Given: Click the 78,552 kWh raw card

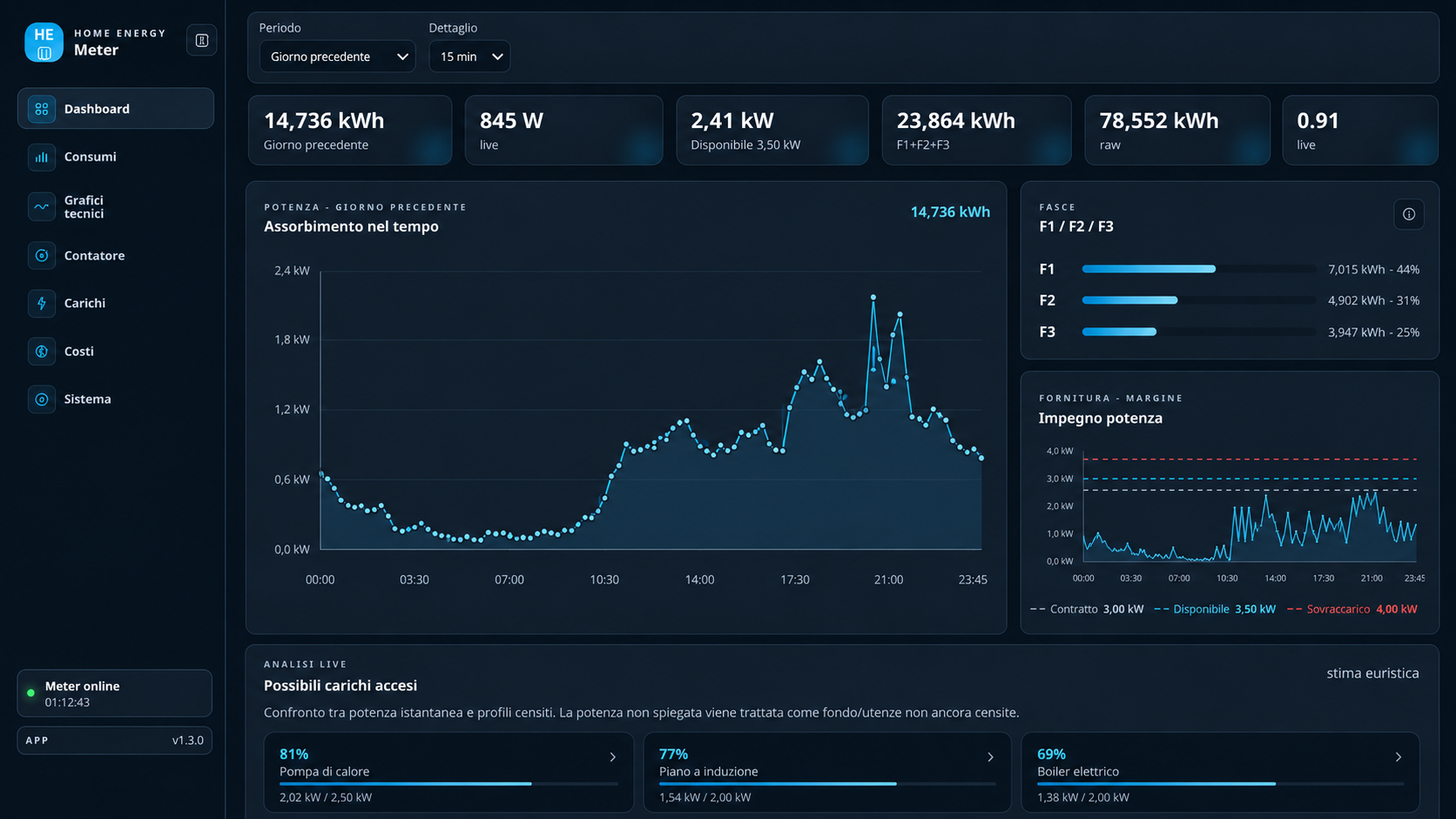Looking at the screenshot, I should tap(1177, 131).
